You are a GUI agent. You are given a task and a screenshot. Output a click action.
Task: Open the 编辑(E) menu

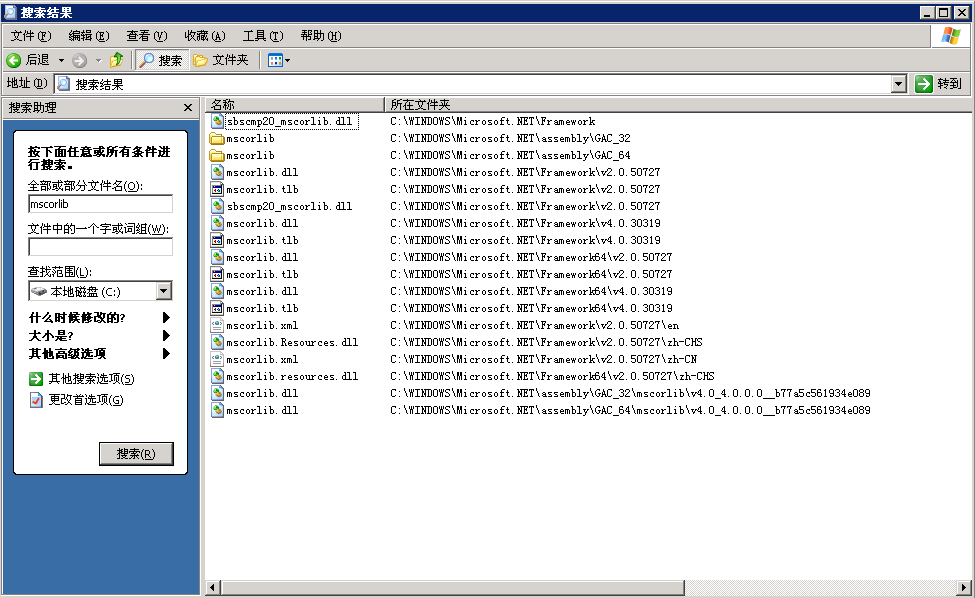(89, 36)
